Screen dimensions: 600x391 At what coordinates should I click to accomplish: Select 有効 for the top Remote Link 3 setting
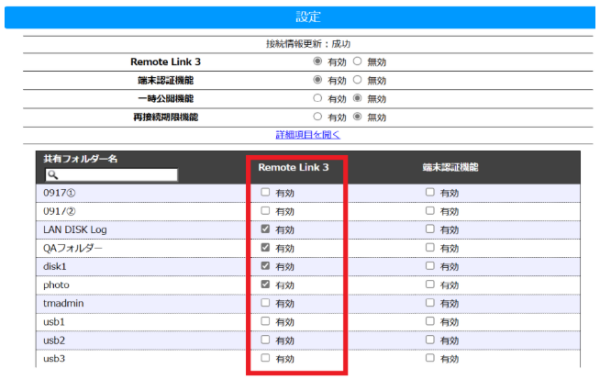click(317, 61)
